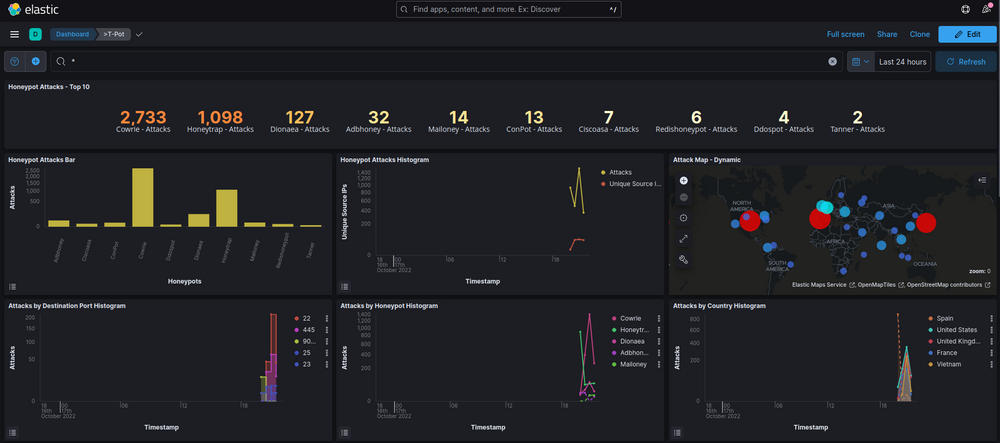Open options for port 22 legend item

pyautogui.click(x=327, y=318)
